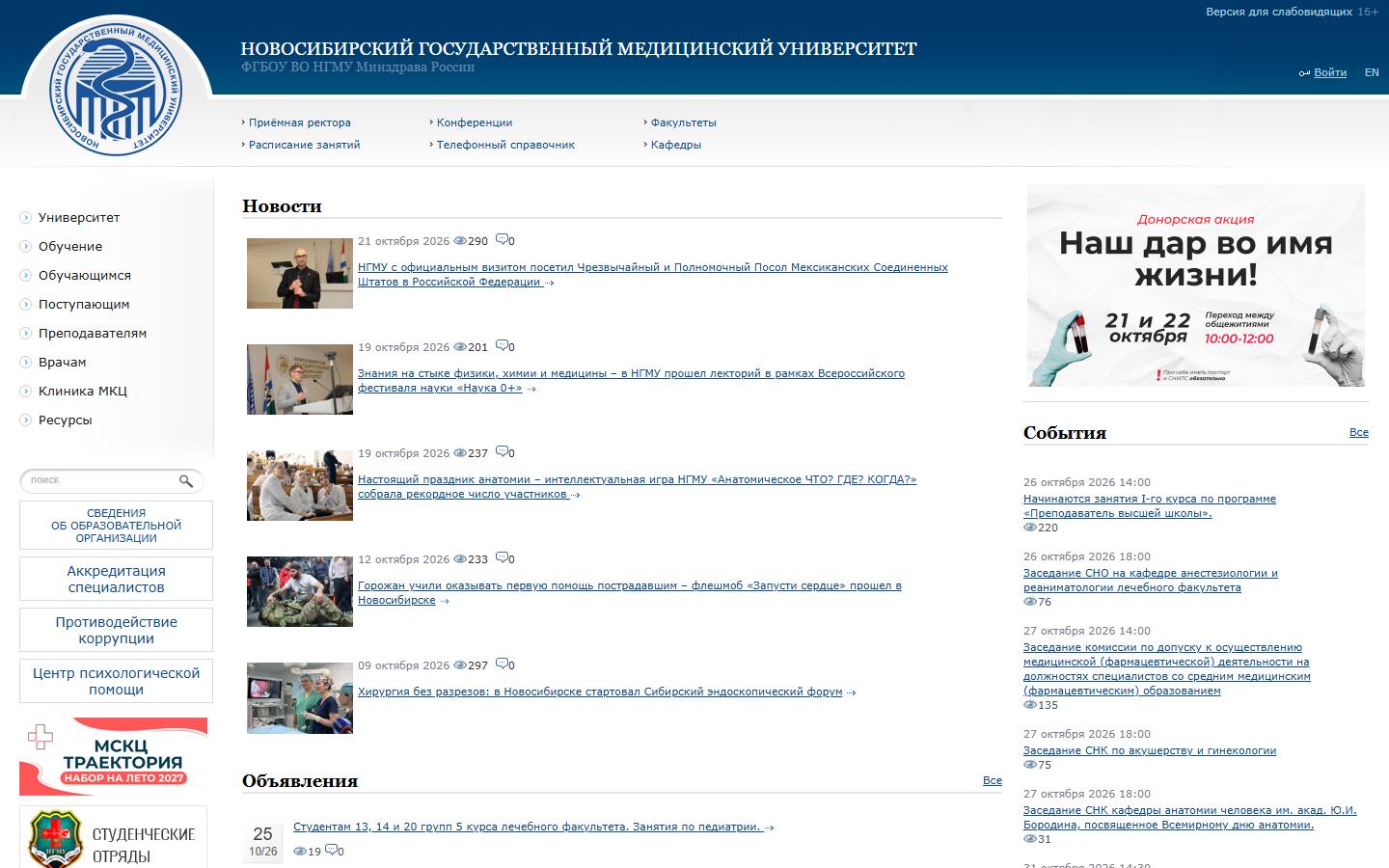
Task: Open the donor campaign banner
Action: click(1196, 285)
